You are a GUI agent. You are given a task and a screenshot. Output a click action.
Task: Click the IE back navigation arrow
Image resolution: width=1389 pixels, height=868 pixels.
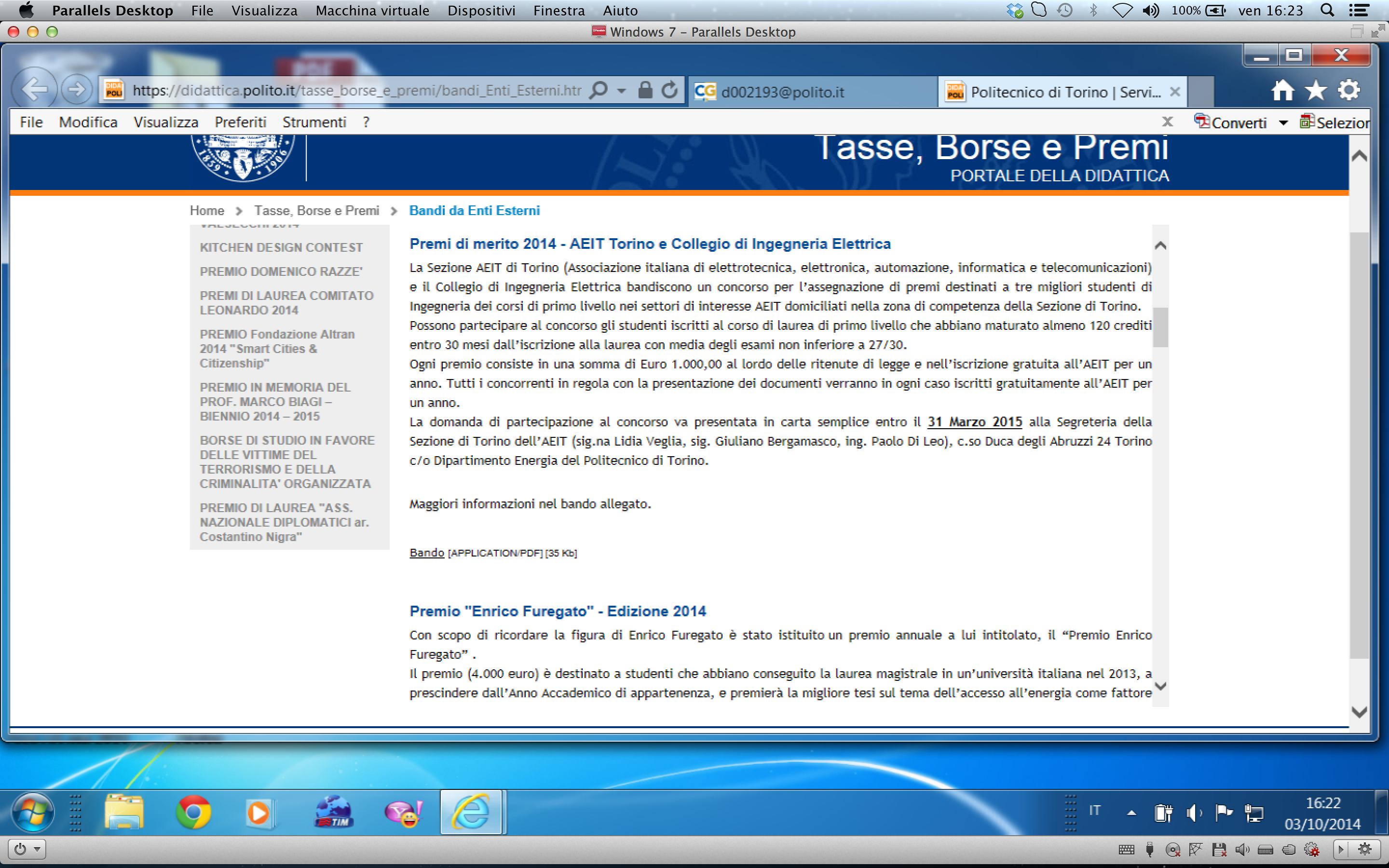click(34, 90)
